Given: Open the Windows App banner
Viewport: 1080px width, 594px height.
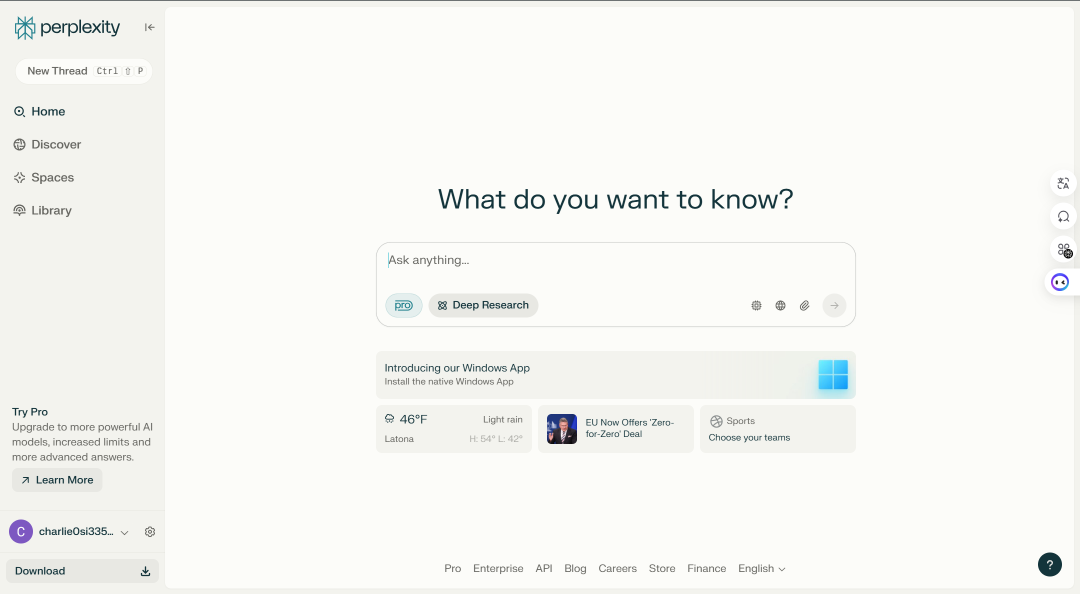Looking at the screenshot, I should coord(616,375).
